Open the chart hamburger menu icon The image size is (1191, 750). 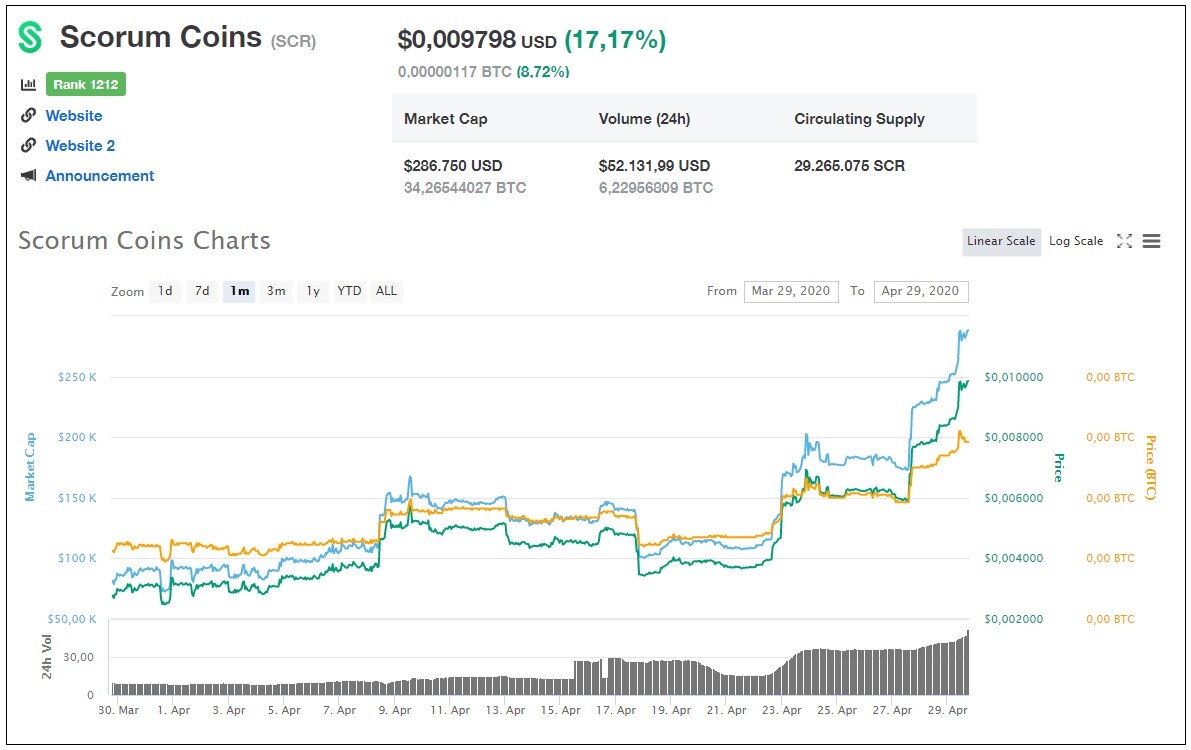point(1152,241)
